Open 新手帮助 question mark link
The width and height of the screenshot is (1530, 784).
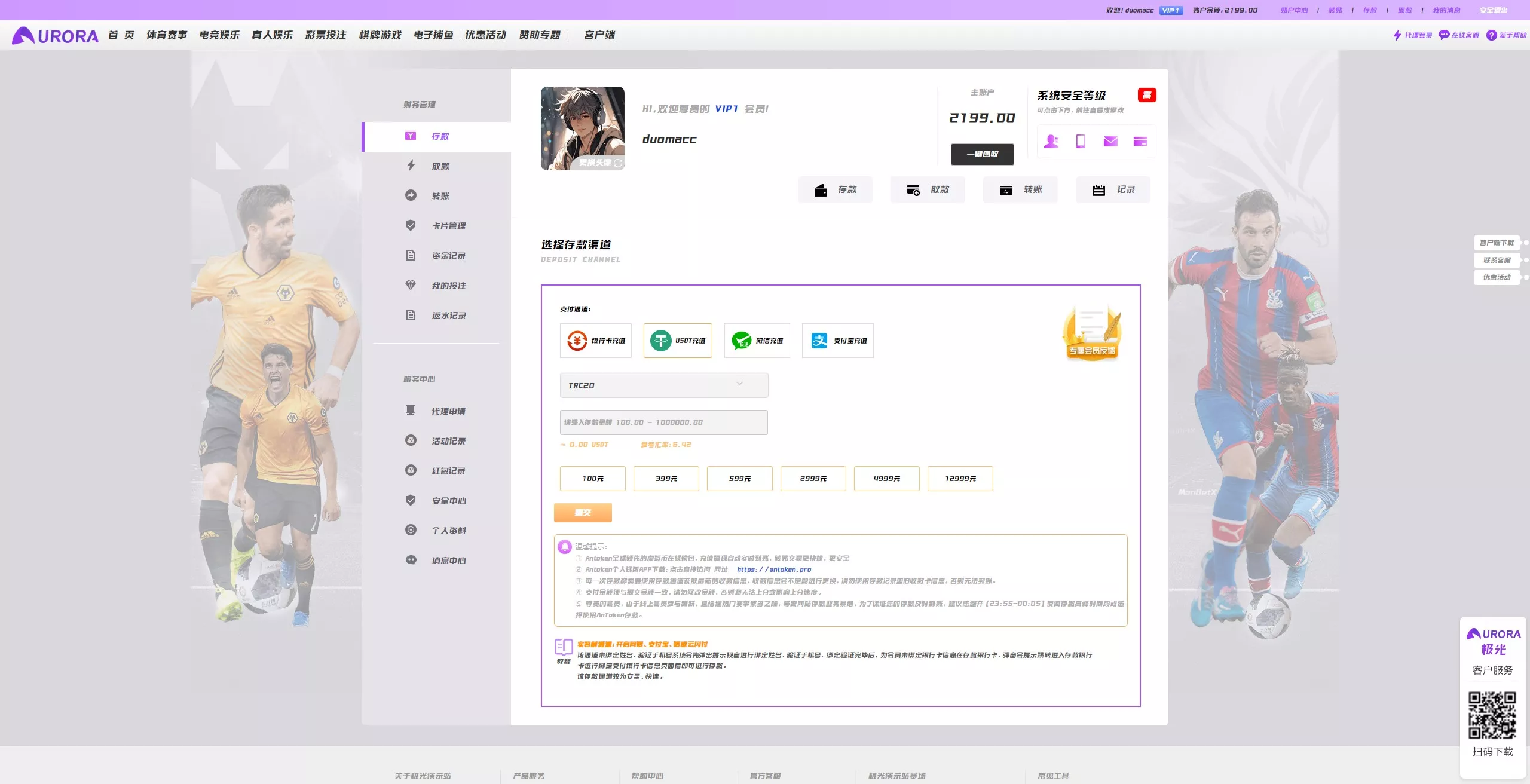coord(1506,35)
